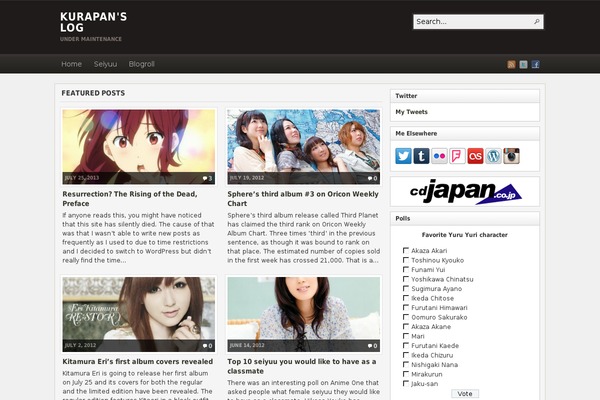600x400 pixels.
Task: Check Furutani Kaede poll option
Action: [406, 345]
